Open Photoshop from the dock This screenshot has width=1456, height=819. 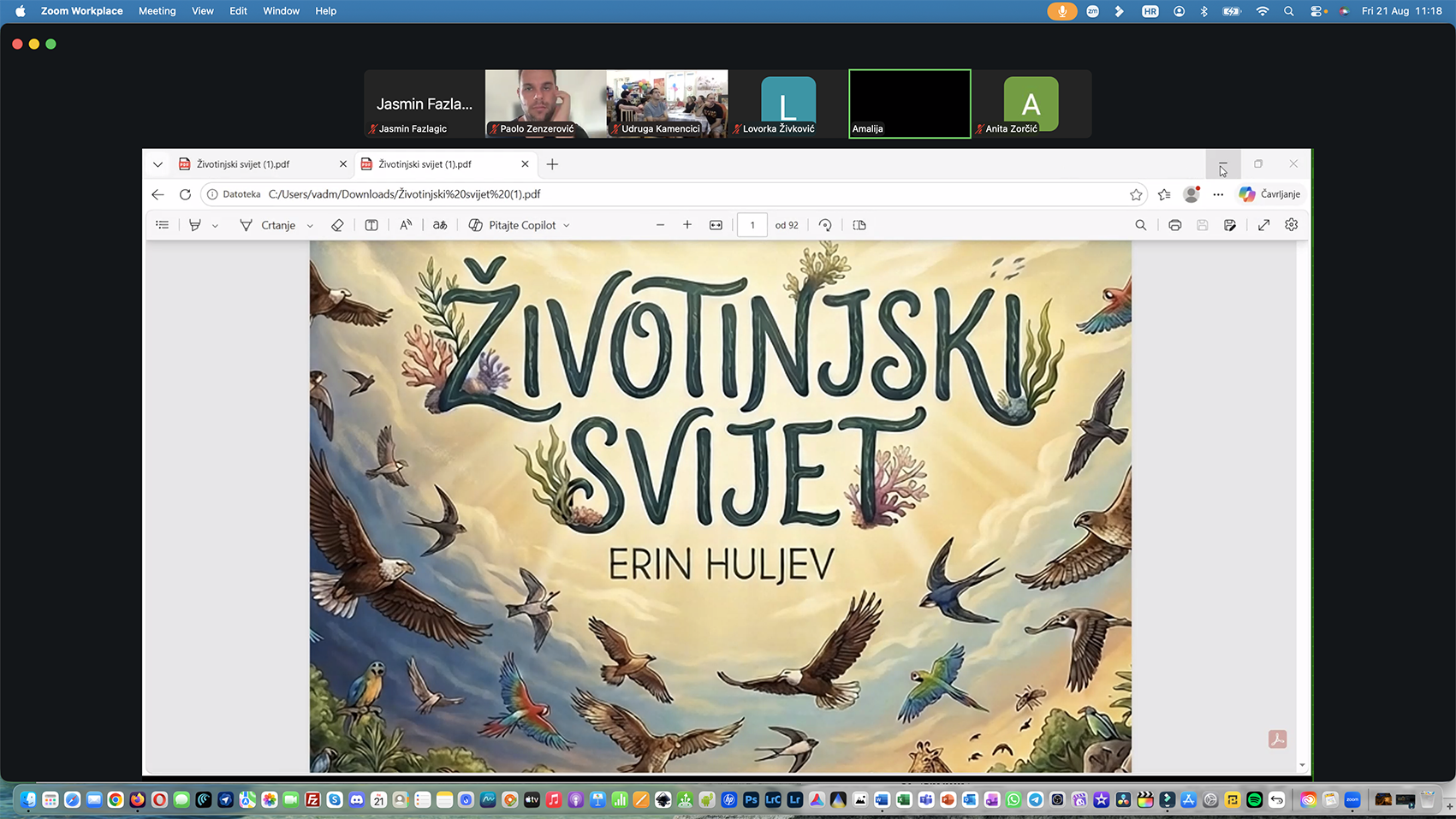(751, 799)
